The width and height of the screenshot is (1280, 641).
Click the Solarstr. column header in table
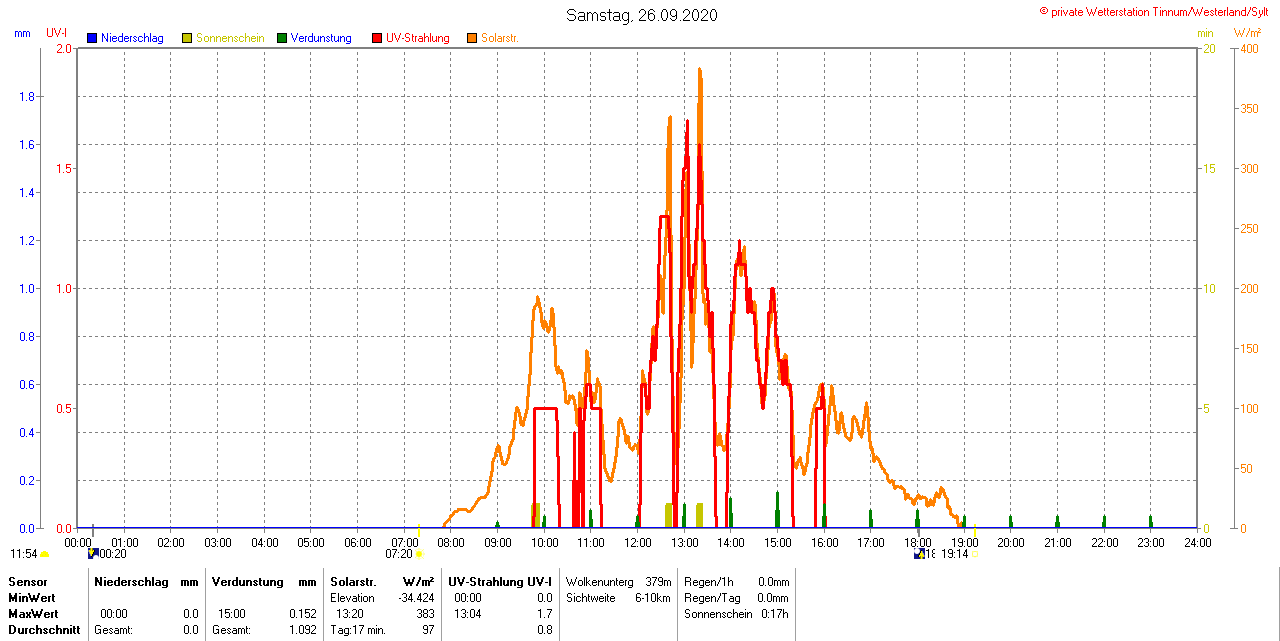pyautogui.click(x=354, y=582)
